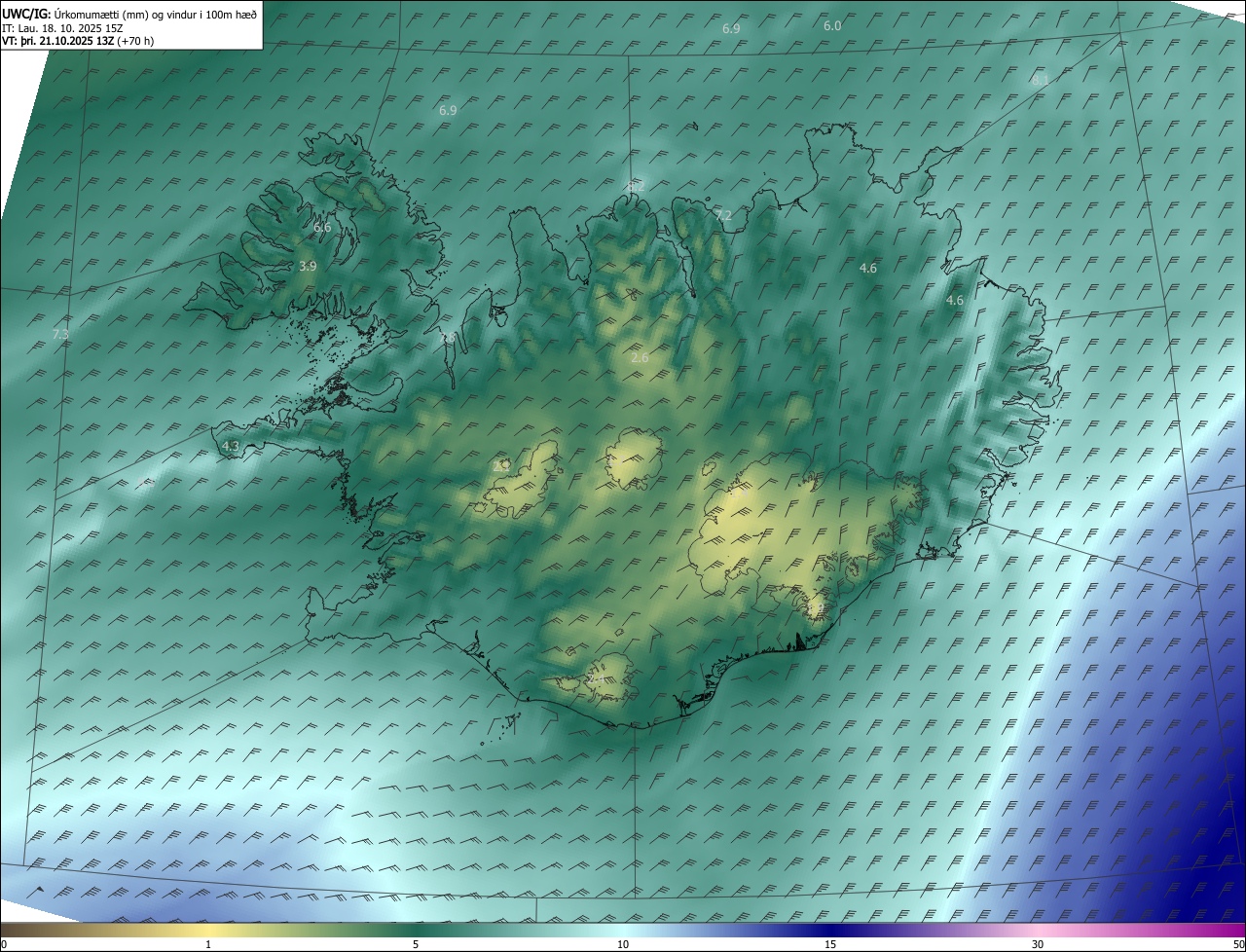Click the title "Úrkomumætti (mm) og vindur í 100m hæð"
Image resolution: width=1246 pixels, height=952 pixels.
click(156, 14)
